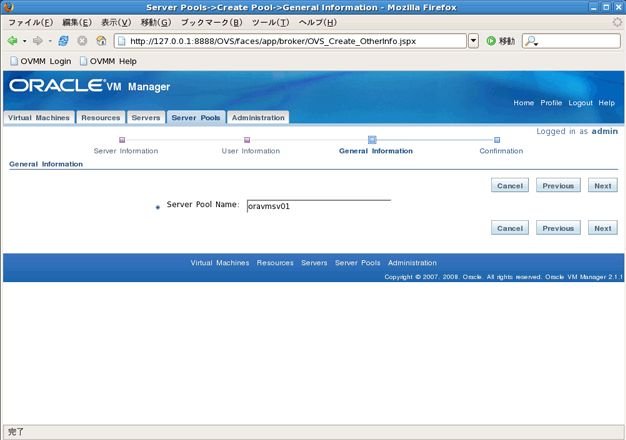
Task: Open the OVMM Login bookmark
Action: pos(41,61)
